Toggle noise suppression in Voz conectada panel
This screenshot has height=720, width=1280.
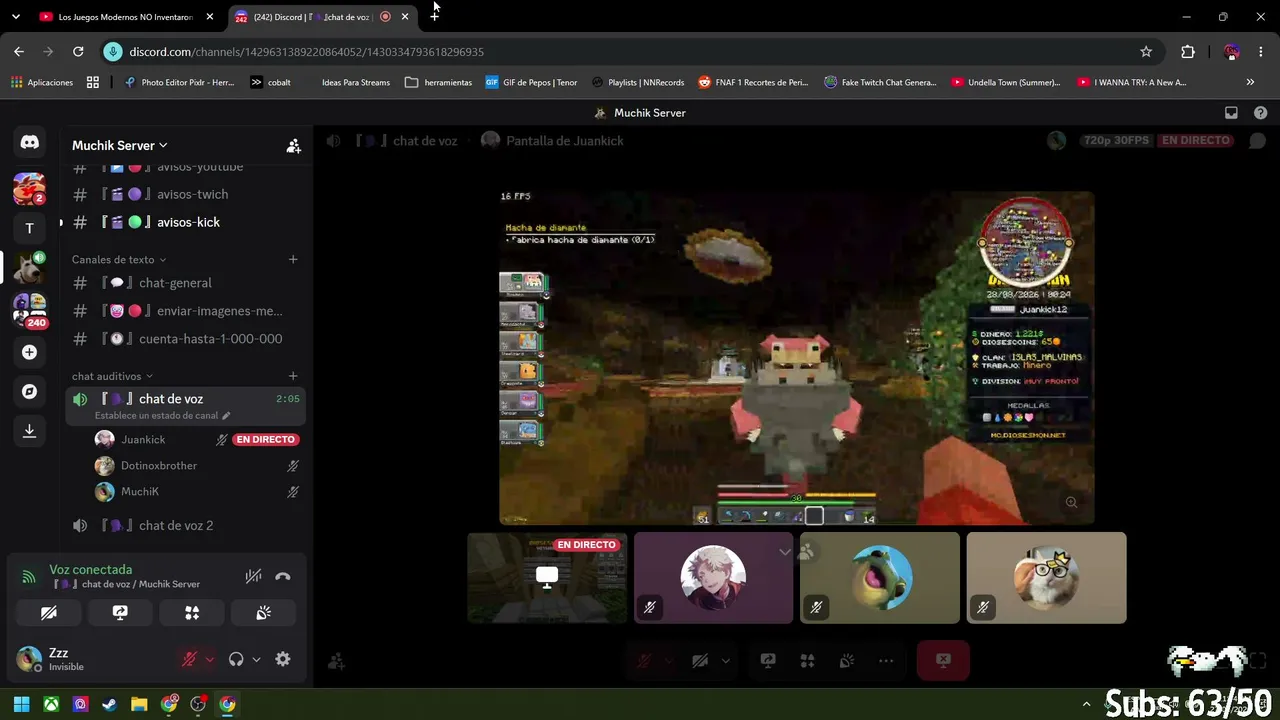254,576
